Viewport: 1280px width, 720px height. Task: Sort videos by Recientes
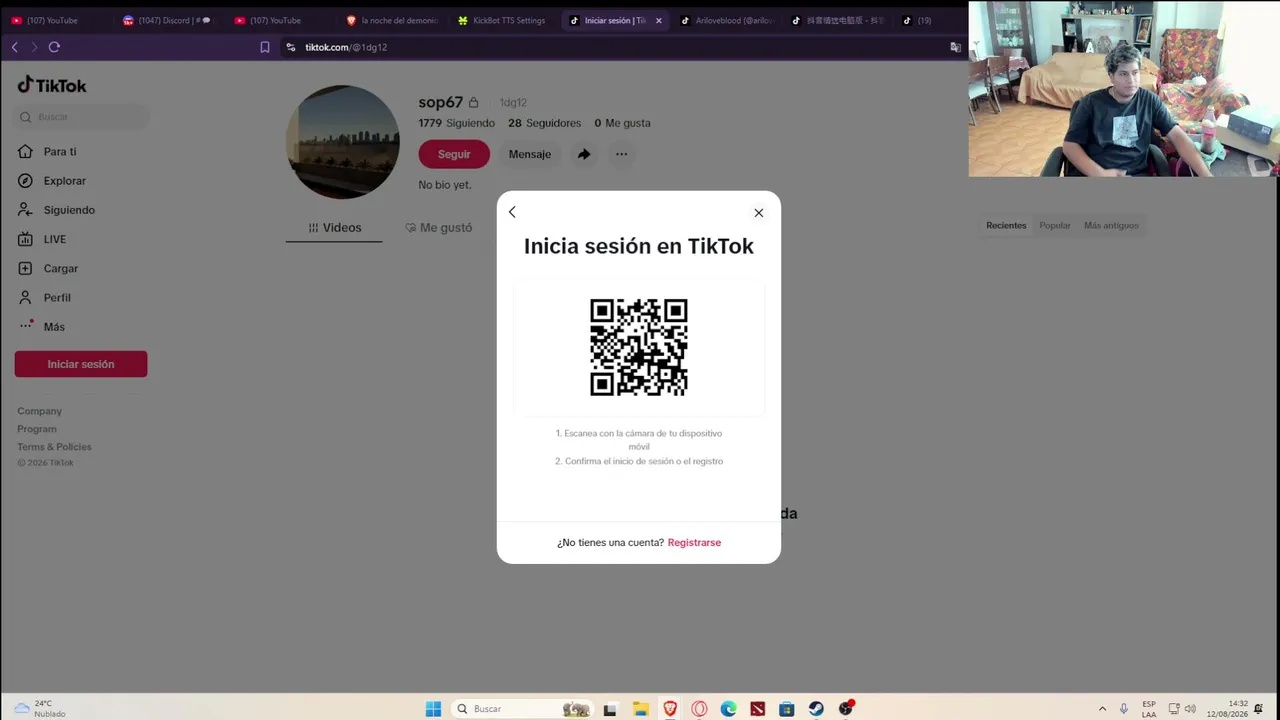click(x=1006, y=226)
